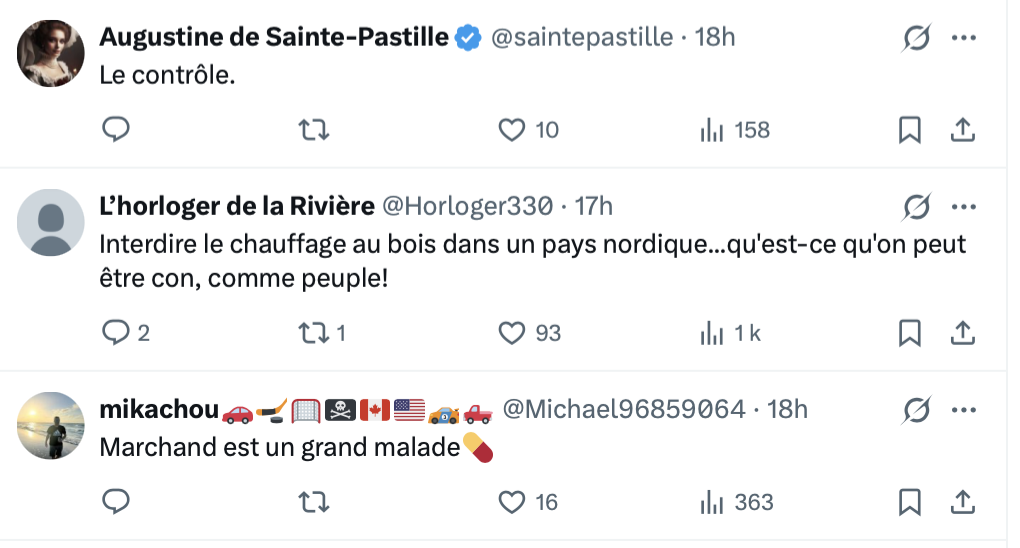Open more menu on Horloger330's tweet
The height and width of the screenshot is (548, 1020).
(x=963, y=206)
